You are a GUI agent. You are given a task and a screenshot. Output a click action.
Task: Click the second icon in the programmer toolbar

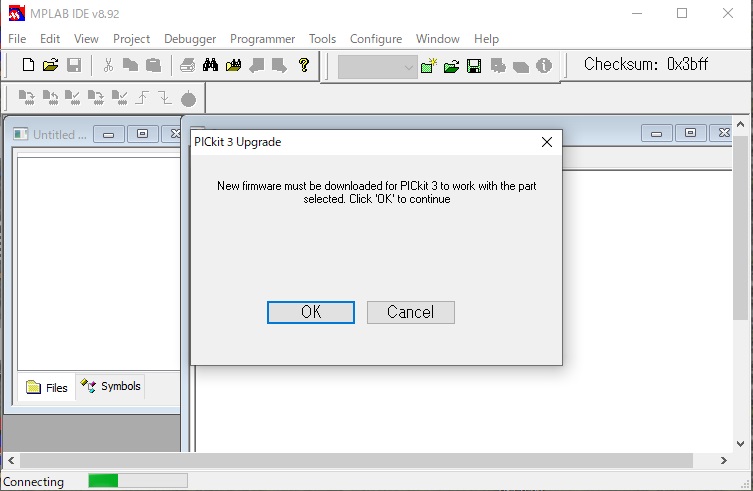[x=50, y=98]
